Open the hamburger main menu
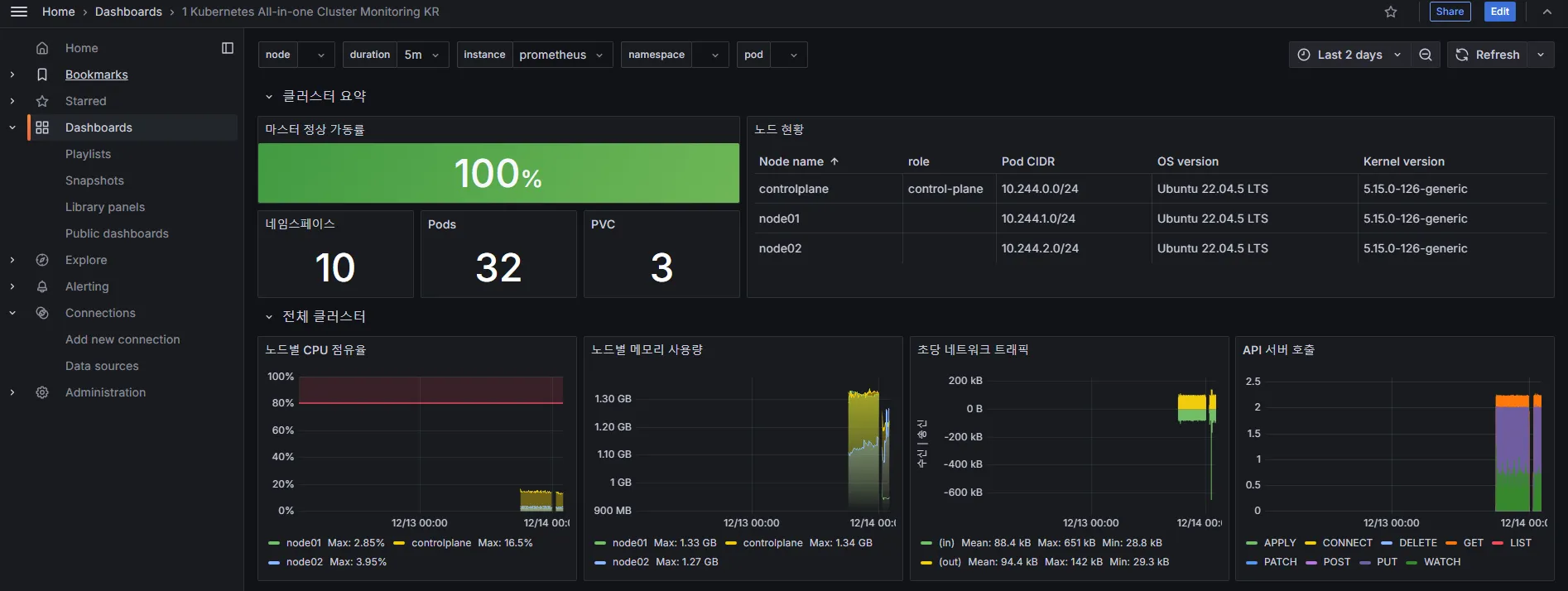Viewport: 1568px width, 591px height. click(x=19, y=12)
